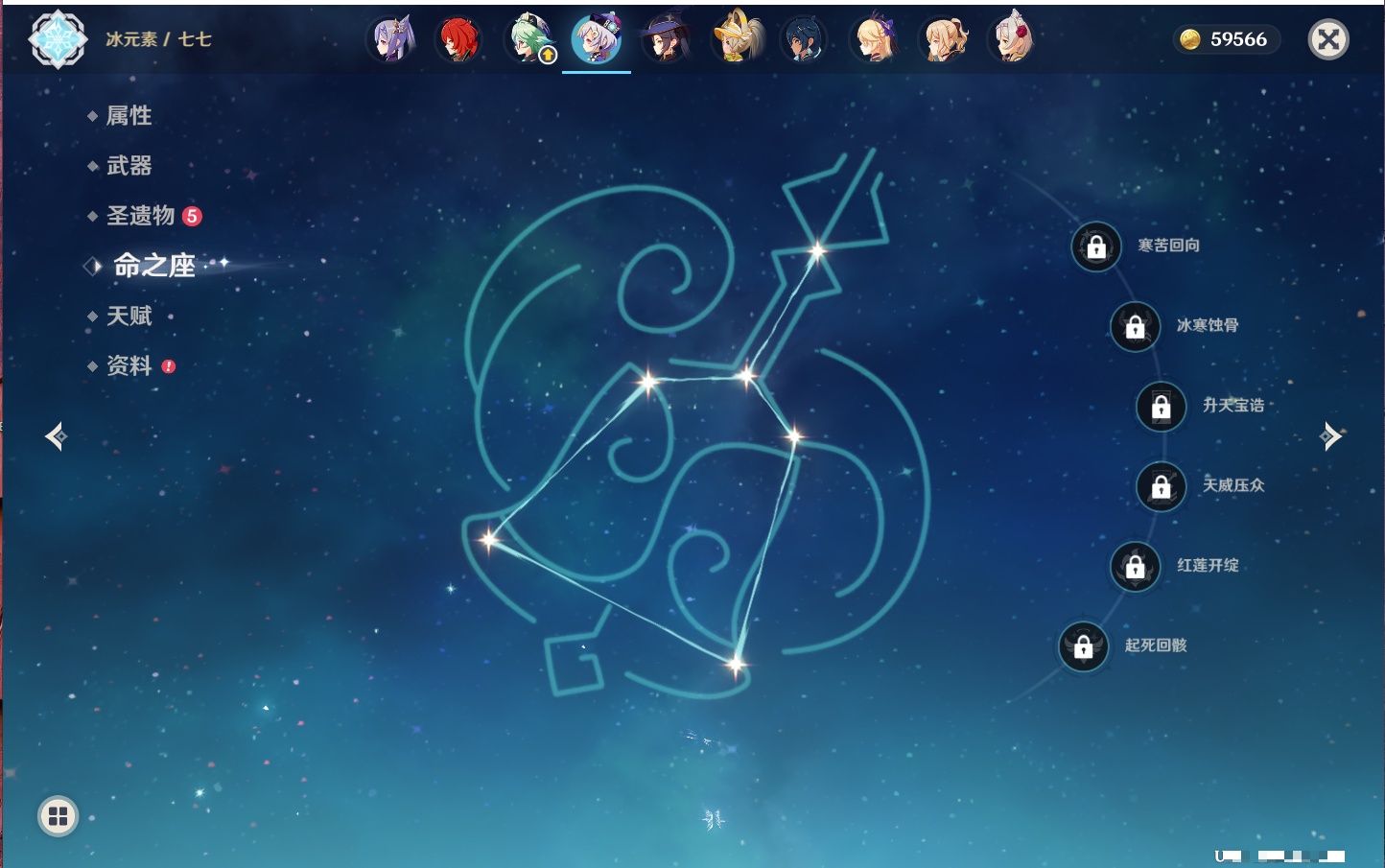Viewport: 1385px width, 868px height.
Task: Open the locked 升天宝诰 constellation node
Action: 1161,407
